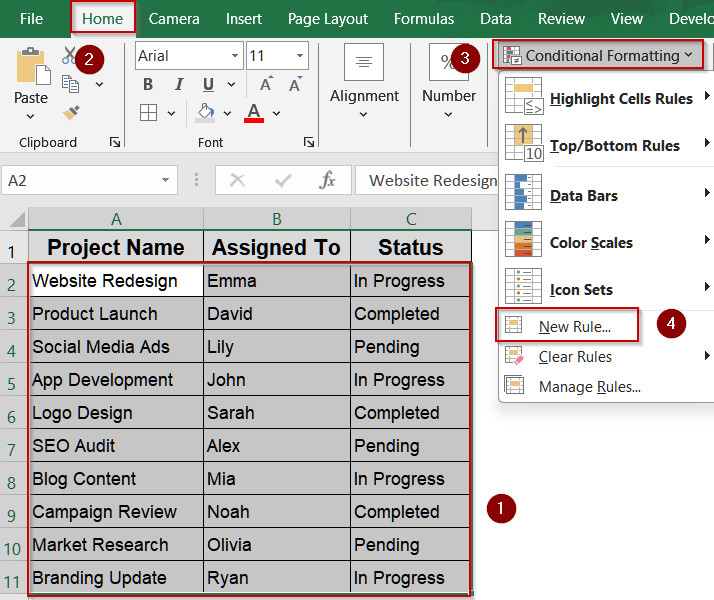Expand the Paste options arrow

[x=30, y=117]
